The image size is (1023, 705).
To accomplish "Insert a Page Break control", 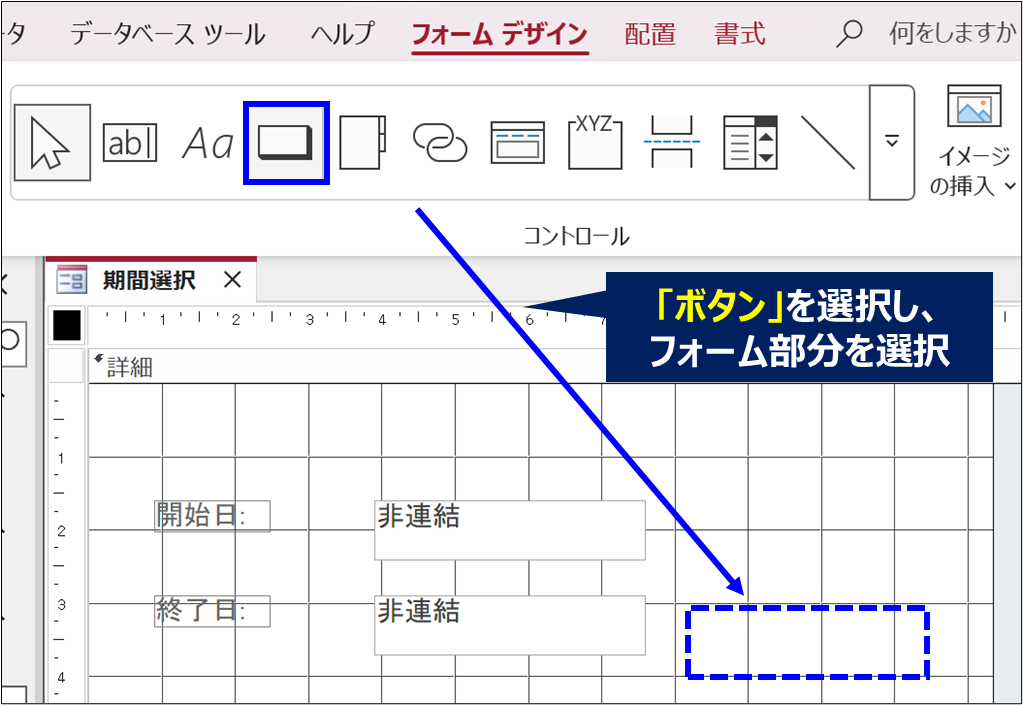I will click(672, 143).
